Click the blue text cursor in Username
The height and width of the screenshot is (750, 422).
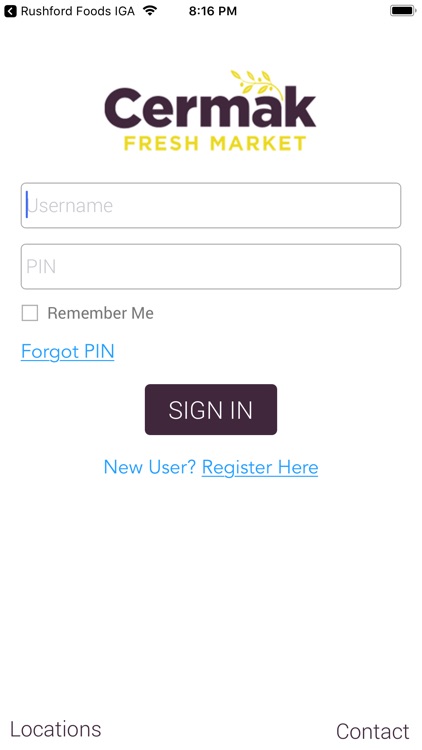point(27,205)
